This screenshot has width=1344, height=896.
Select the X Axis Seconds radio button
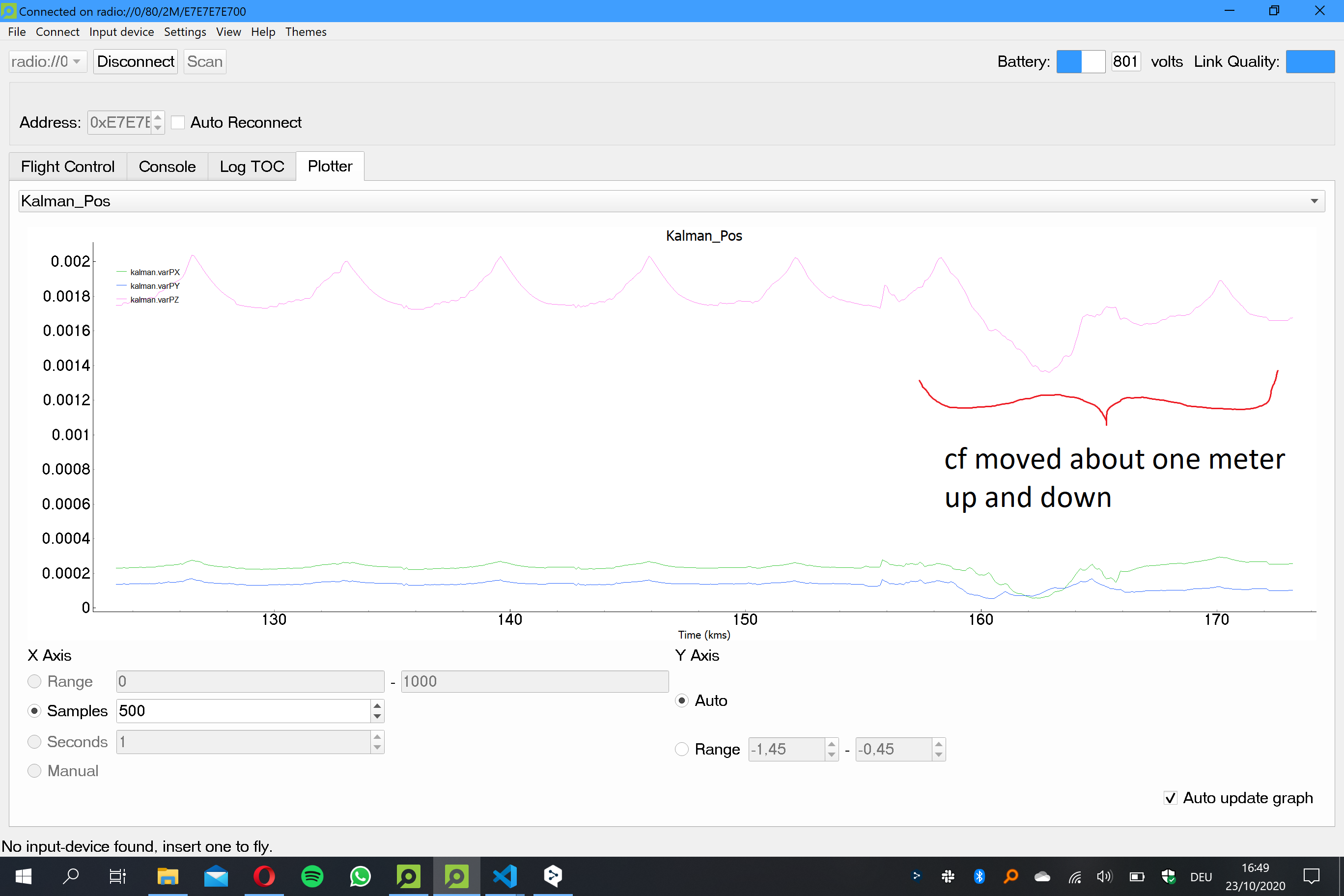35,742
